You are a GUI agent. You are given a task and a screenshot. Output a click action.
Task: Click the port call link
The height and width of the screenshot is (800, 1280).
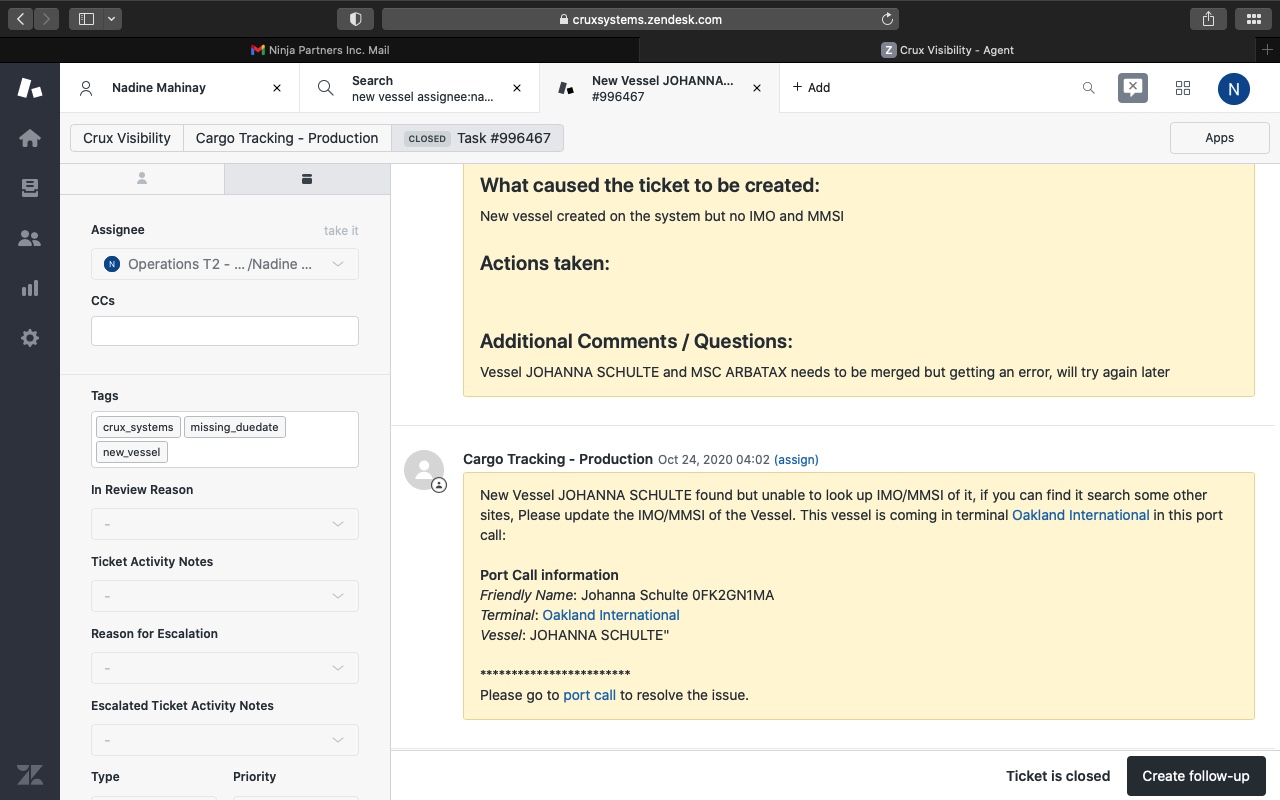click(589, 695)
